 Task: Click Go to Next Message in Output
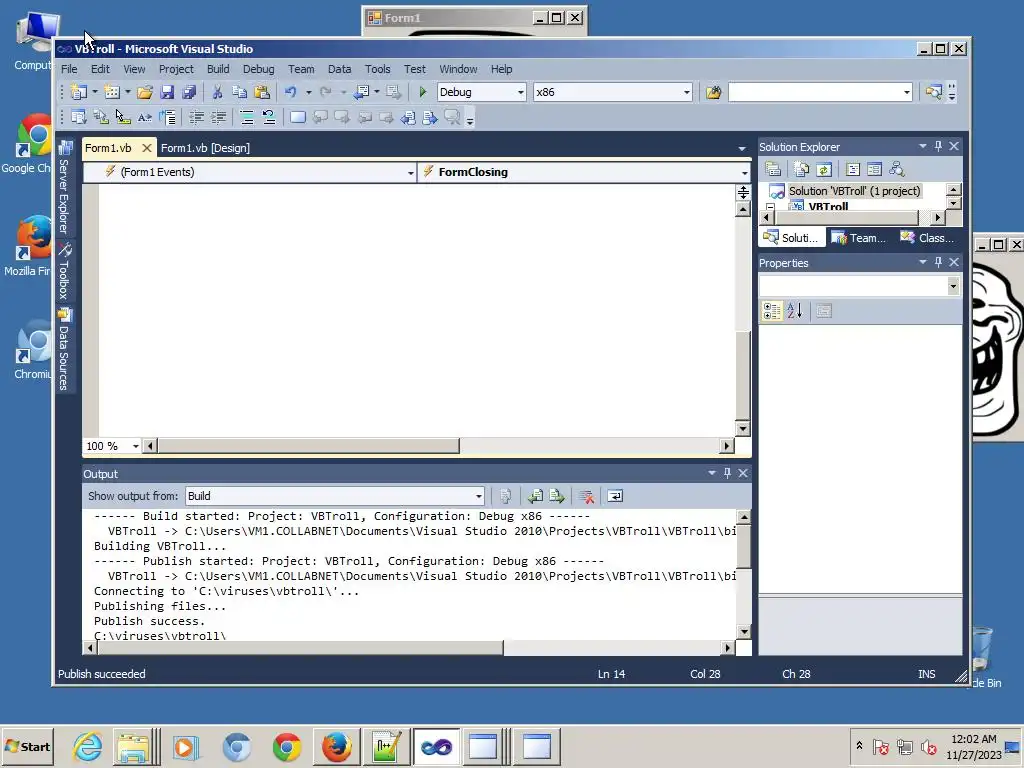point(557,496)
